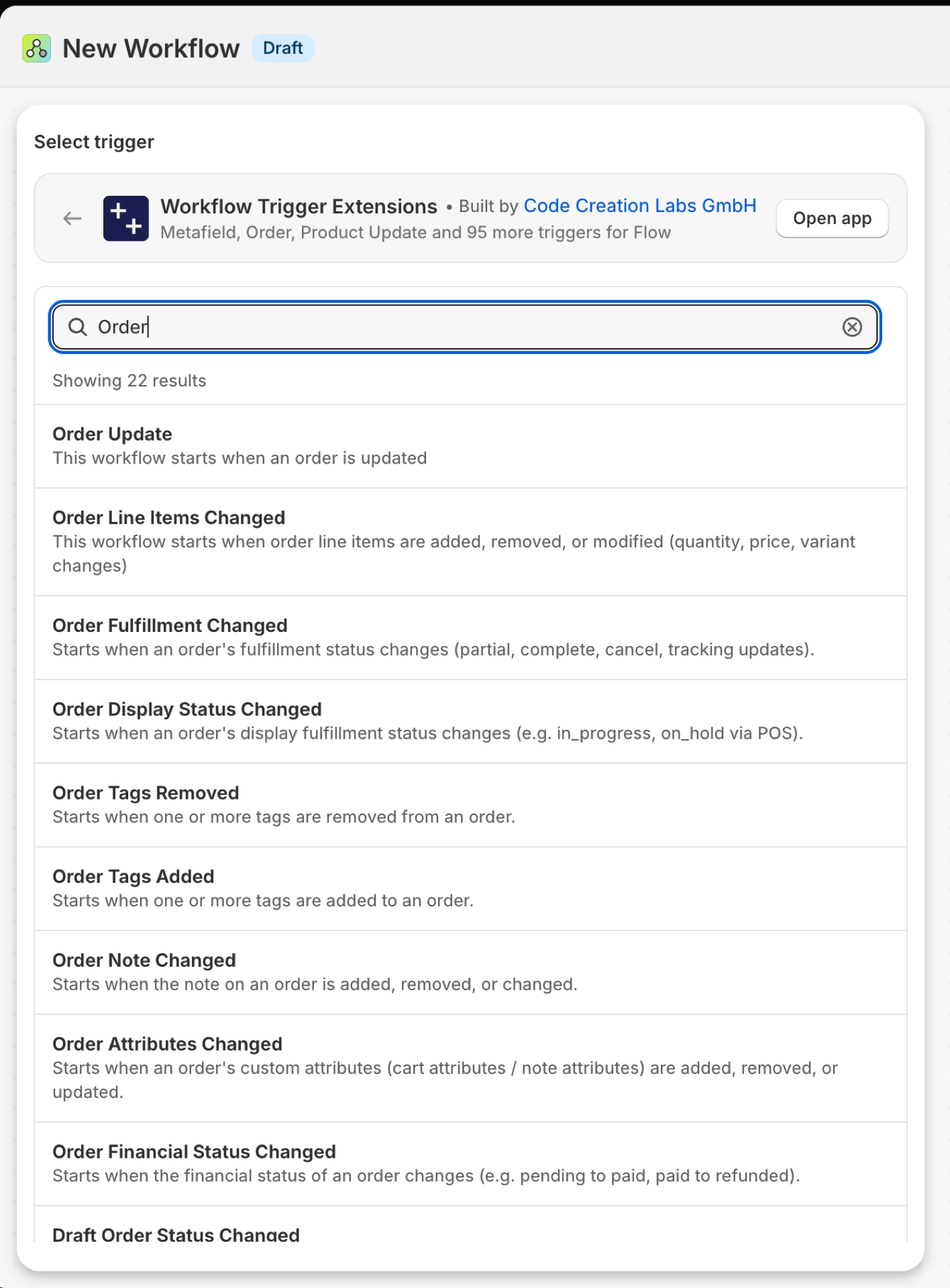Click description 'Metafield, Order, Product Update and 95 more'
The width and height of the screenshot is (950, 1288).
point(415,232)
